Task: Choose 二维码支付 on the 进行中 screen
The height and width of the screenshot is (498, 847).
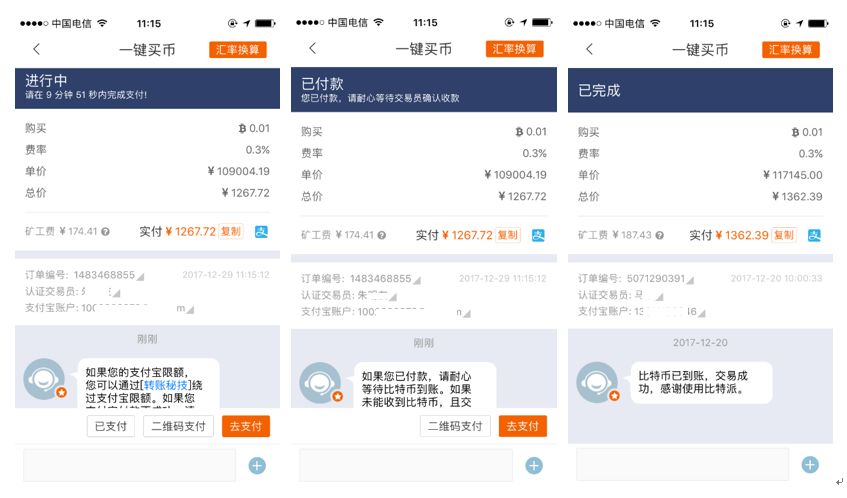Action: (178, 426)
